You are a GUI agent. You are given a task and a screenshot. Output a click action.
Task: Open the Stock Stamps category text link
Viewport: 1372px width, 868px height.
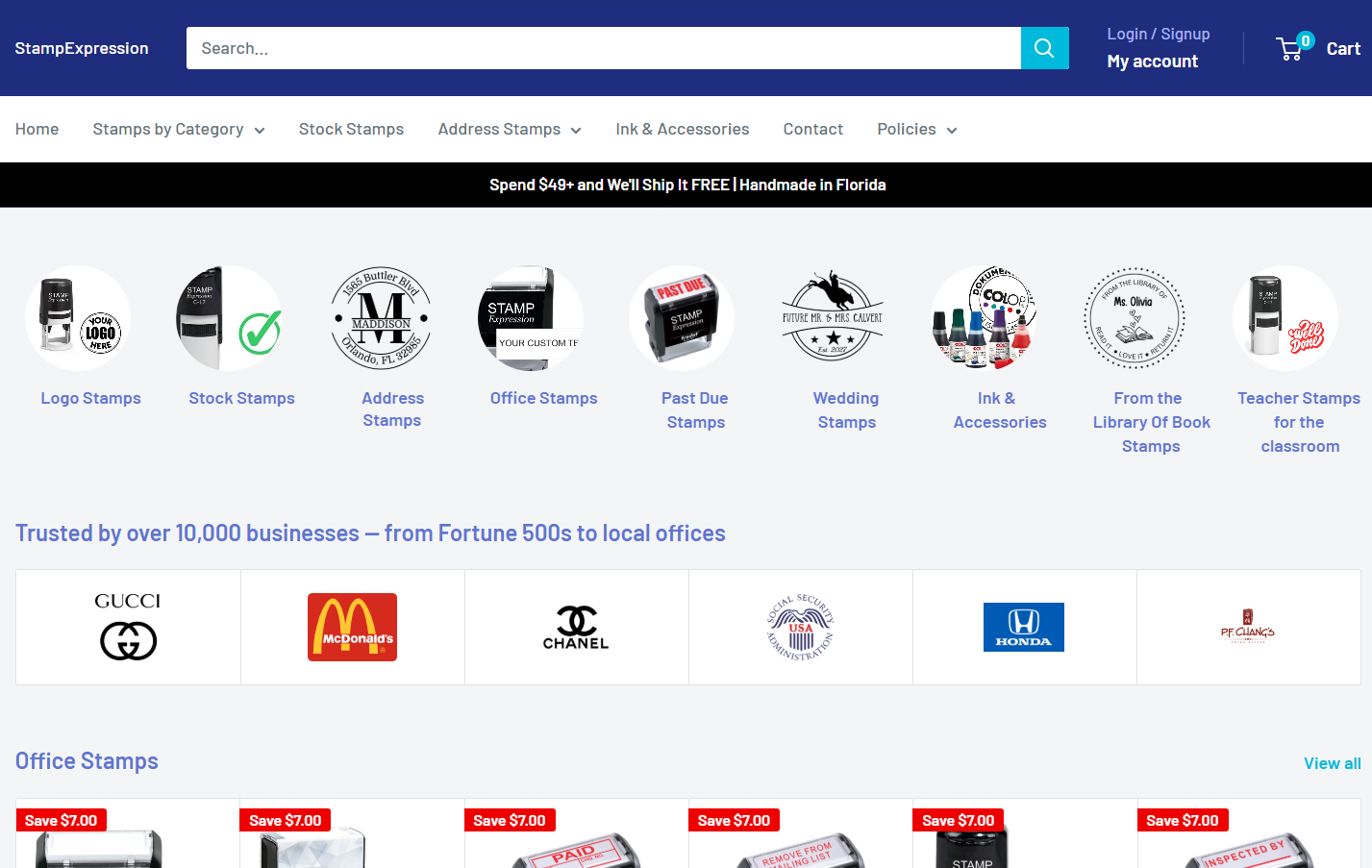tap(241, 398)
